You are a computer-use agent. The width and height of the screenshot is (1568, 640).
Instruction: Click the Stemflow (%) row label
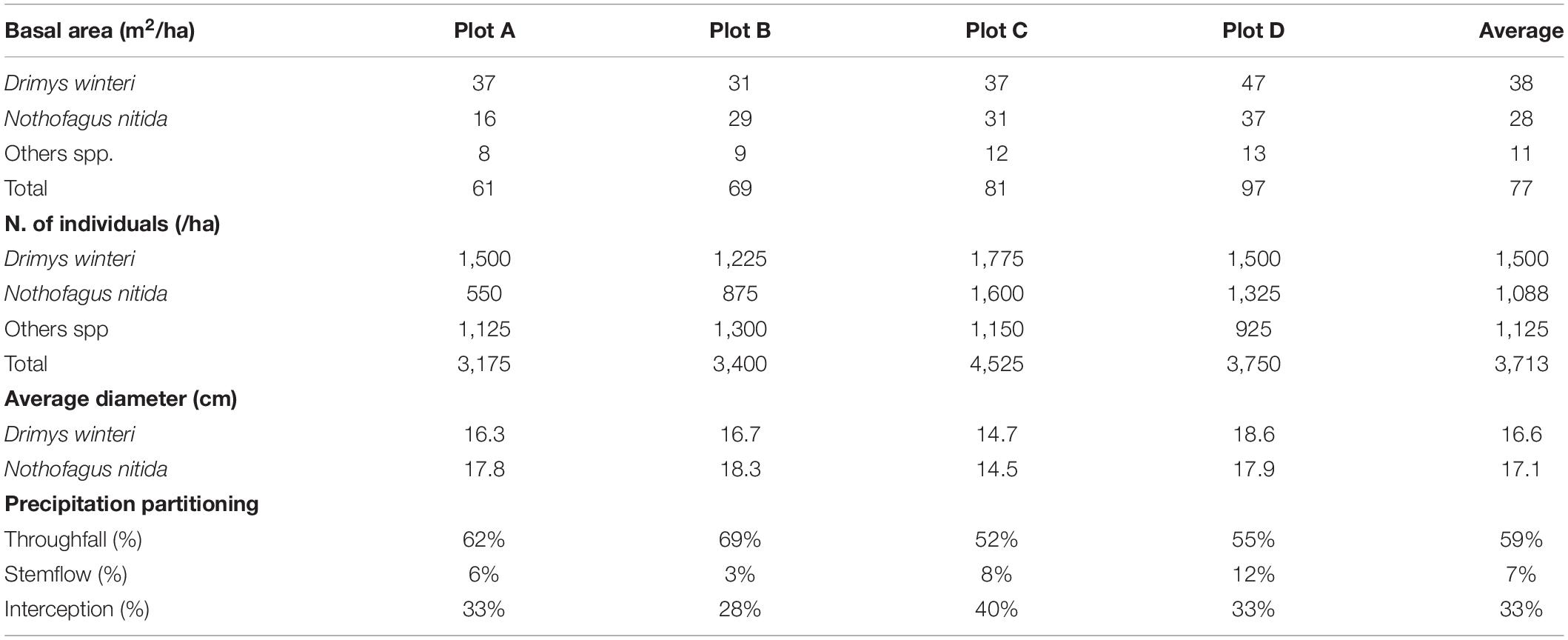pyautogui.click(x=66, y=574)
